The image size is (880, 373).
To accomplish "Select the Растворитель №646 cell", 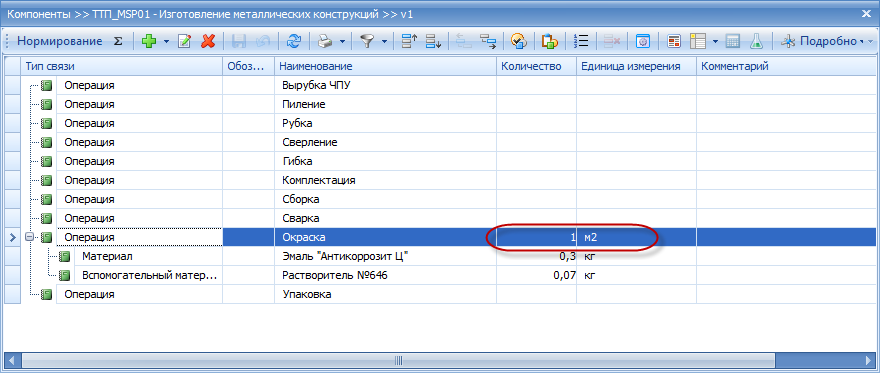I will click(x=386, y=275).
